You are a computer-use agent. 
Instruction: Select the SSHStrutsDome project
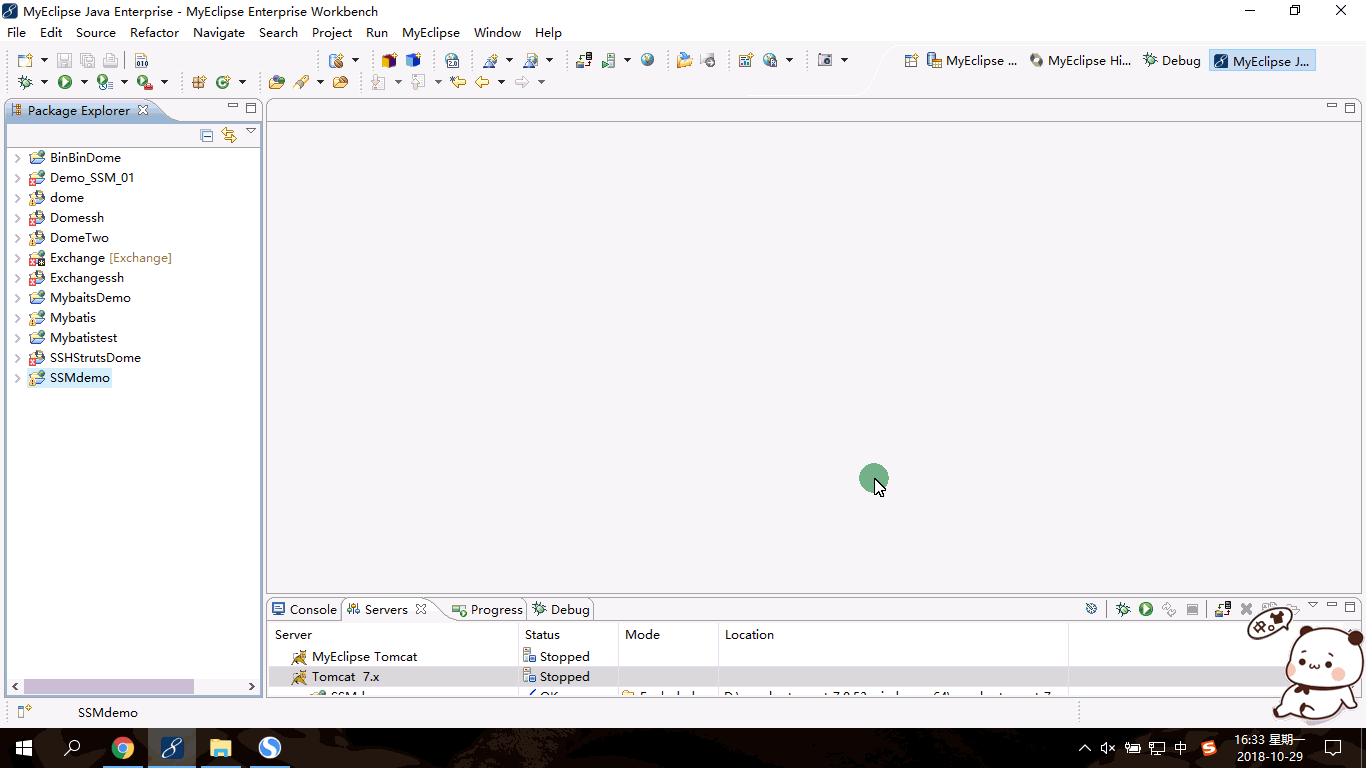point(95,358)
